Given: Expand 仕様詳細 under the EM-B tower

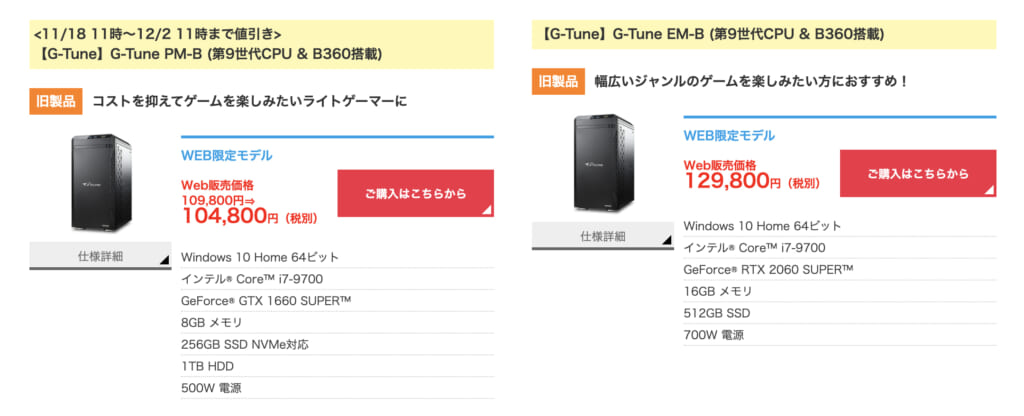Looking at the screenshot, I should click(603, 236).
